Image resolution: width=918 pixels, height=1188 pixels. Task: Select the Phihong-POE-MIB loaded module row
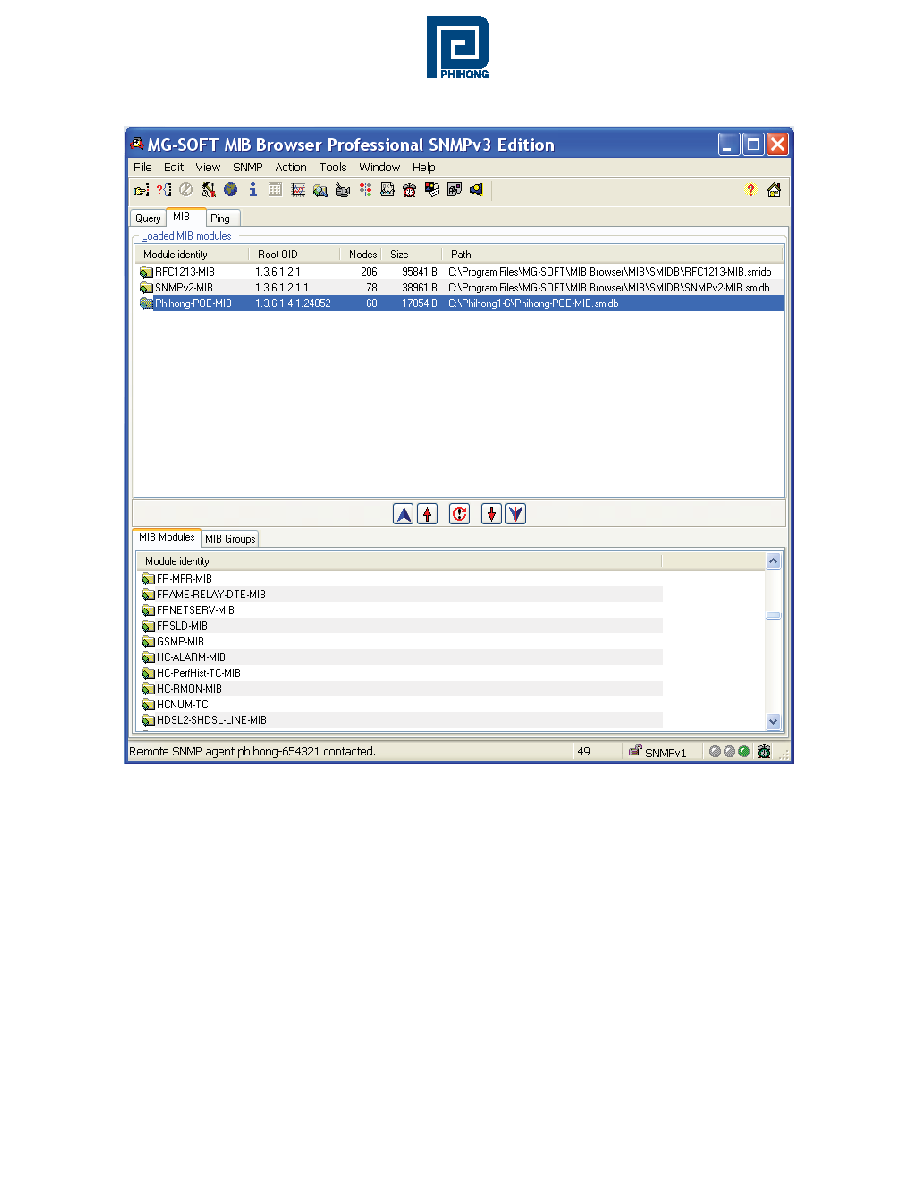pos(459,303)
